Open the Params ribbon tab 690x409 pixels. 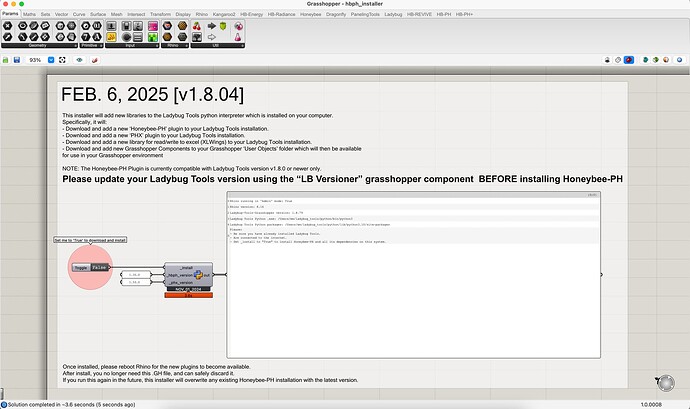point(10,14)
